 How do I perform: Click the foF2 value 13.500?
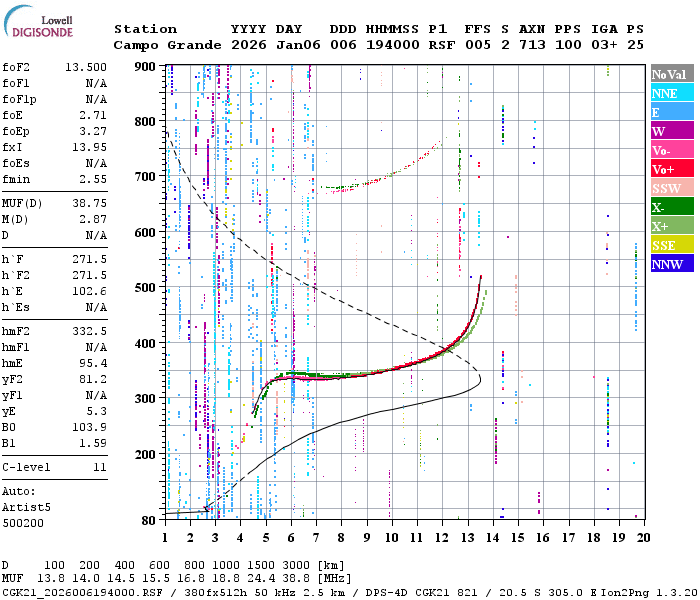(x=86, y=67)
